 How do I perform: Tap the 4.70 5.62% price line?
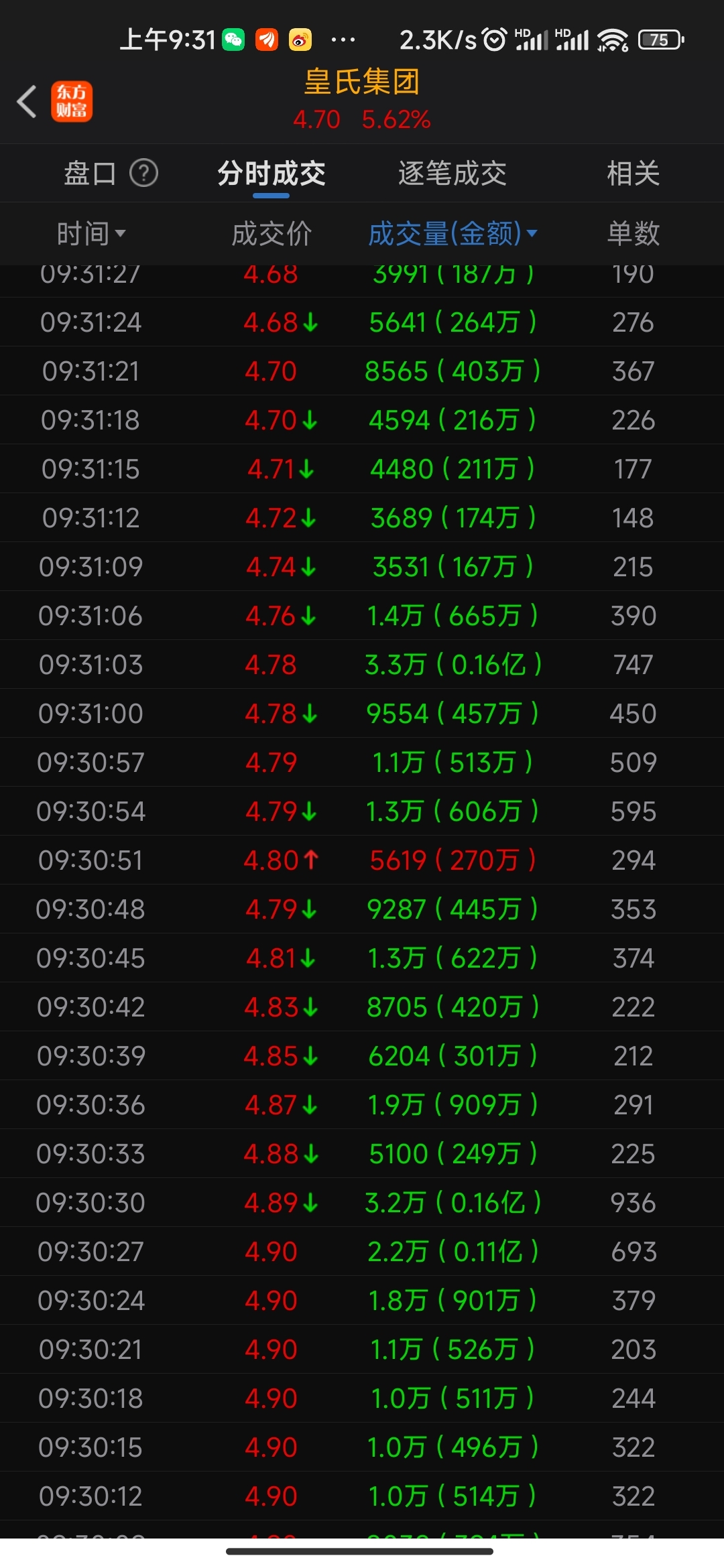click(x=362, y=119)
